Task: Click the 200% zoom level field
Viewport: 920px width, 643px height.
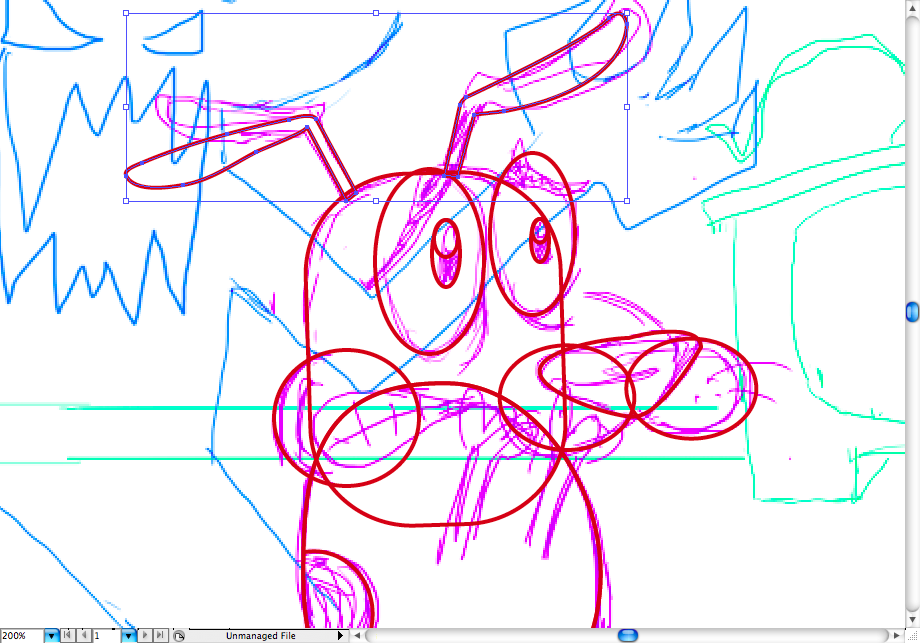Action: coord(21,635)
